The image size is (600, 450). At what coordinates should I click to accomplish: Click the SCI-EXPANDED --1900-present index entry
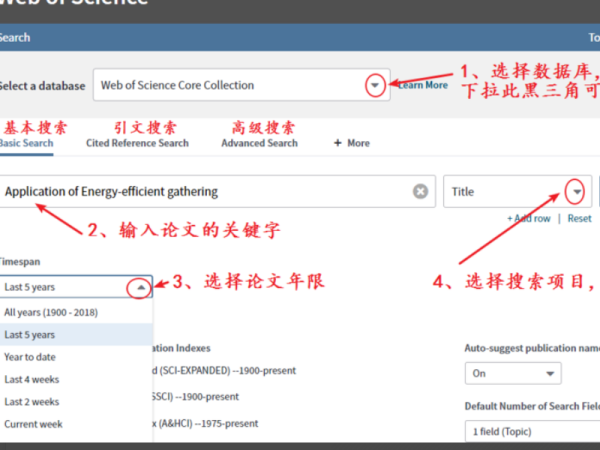click(224, 370)
